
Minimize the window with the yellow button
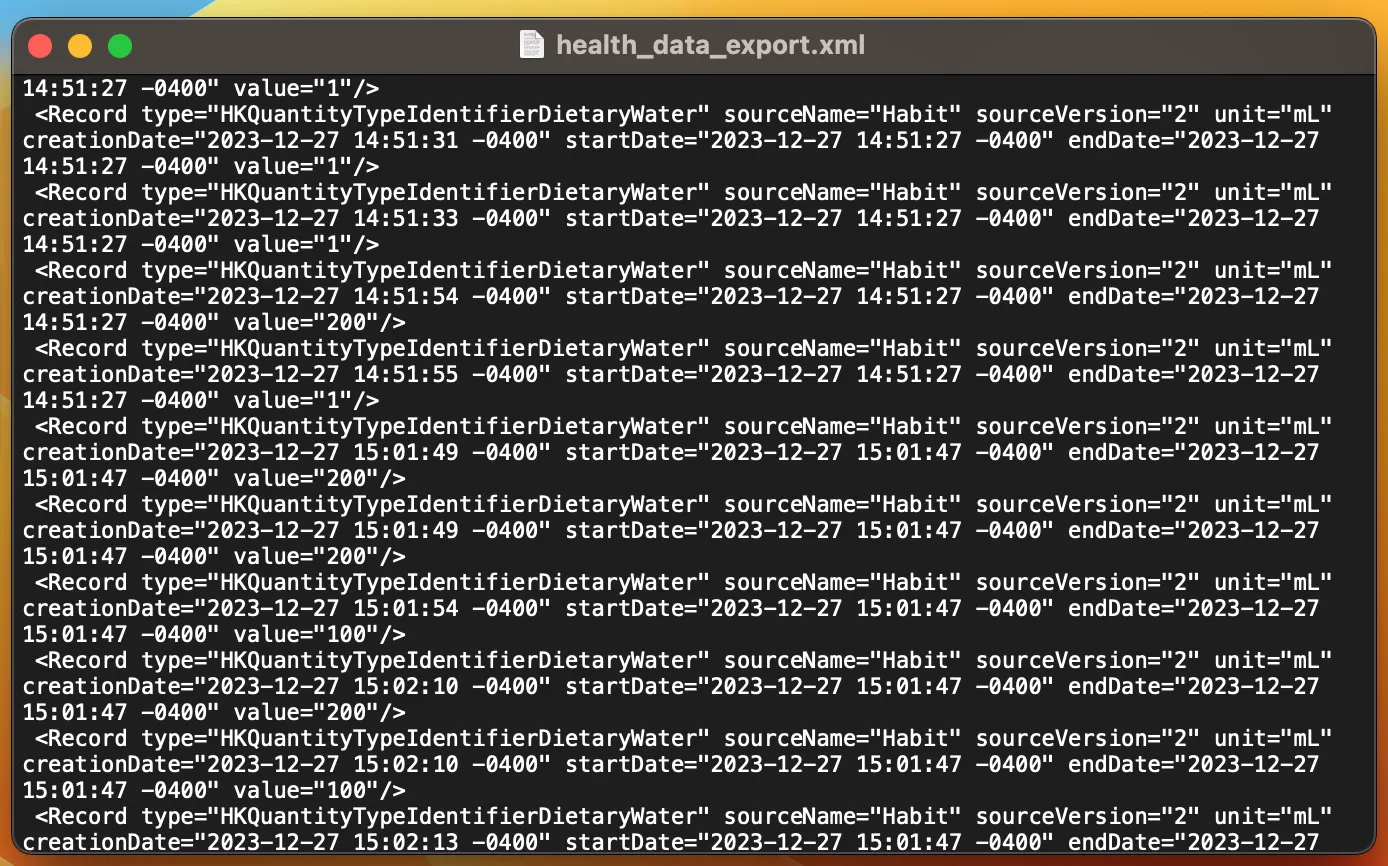(80, 46)
